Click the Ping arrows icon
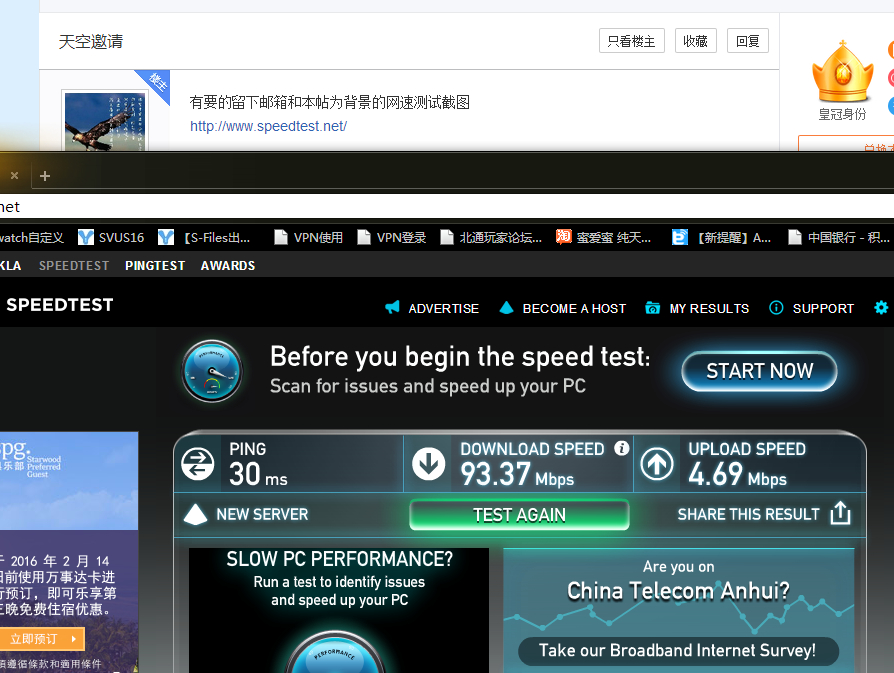The width and height of the screenshot is (894, 673). pyautogui.click(x=197, y=464)
